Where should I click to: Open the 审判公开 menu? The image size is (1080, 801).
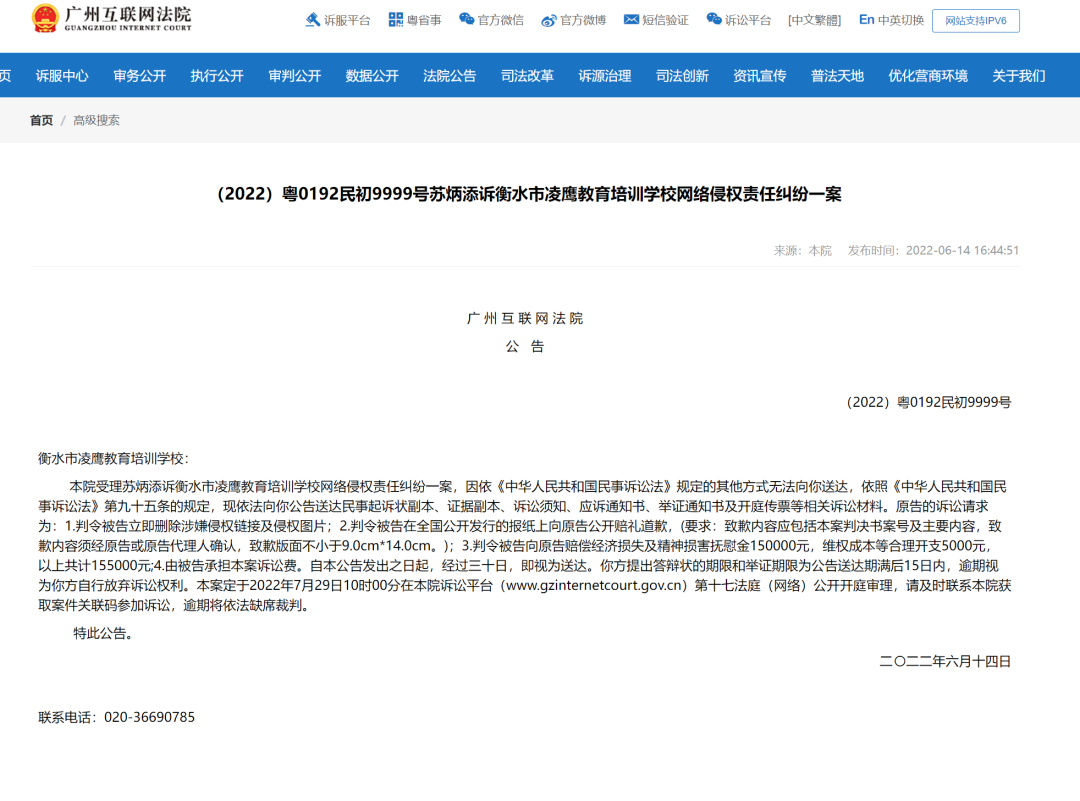(x=295, y=76)
